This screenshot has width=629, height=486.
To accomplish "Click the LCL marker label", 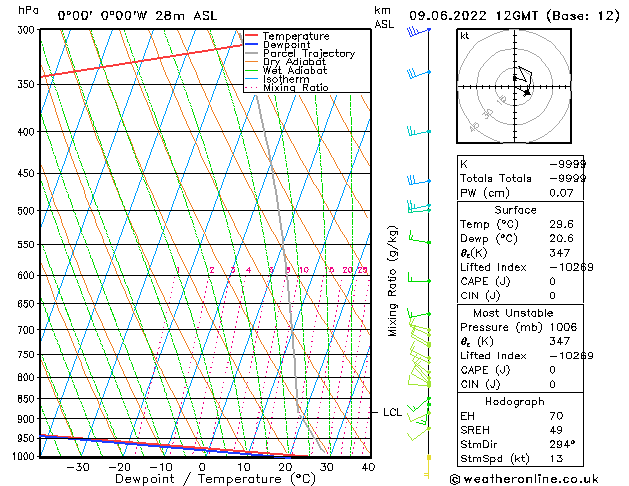I will tap(392, 412).
